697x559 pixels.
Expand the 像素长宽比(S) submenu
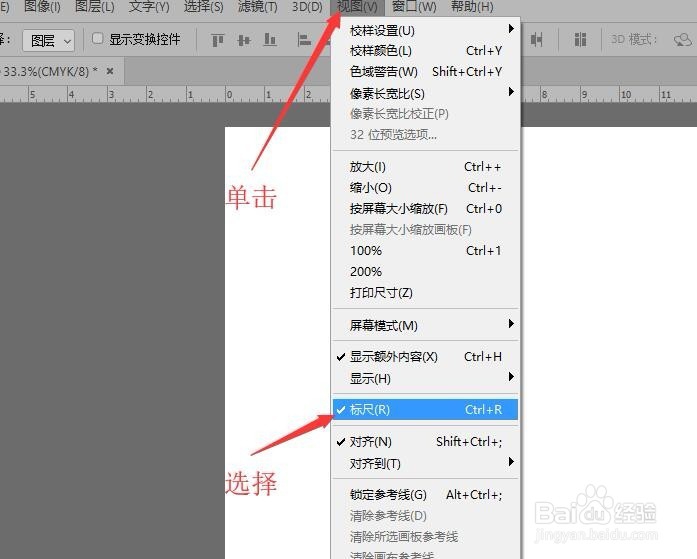(x=425, y=93)
